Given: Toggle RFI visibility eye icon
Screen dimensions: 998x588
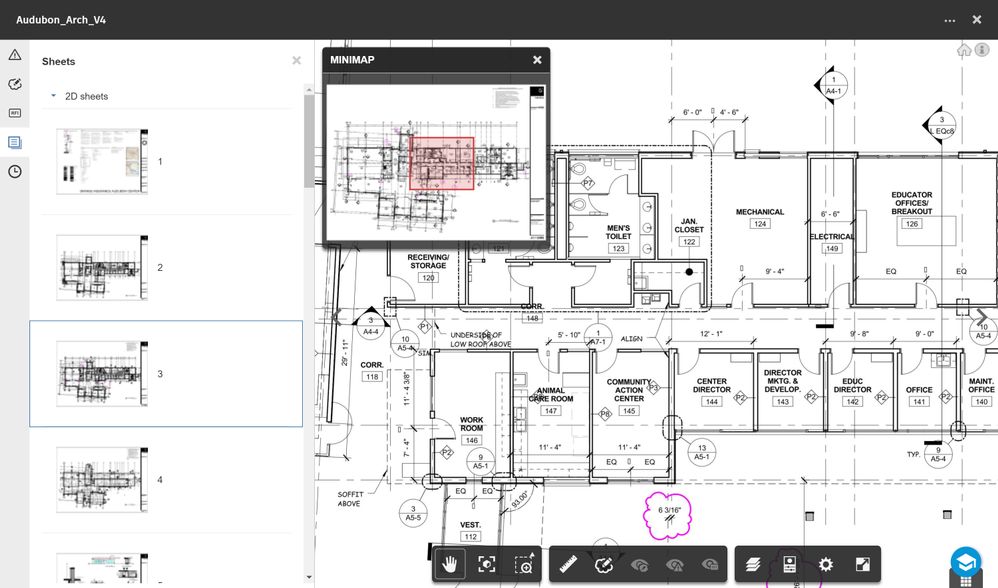Looking at the screenshot, I should (x=710, y=564).
